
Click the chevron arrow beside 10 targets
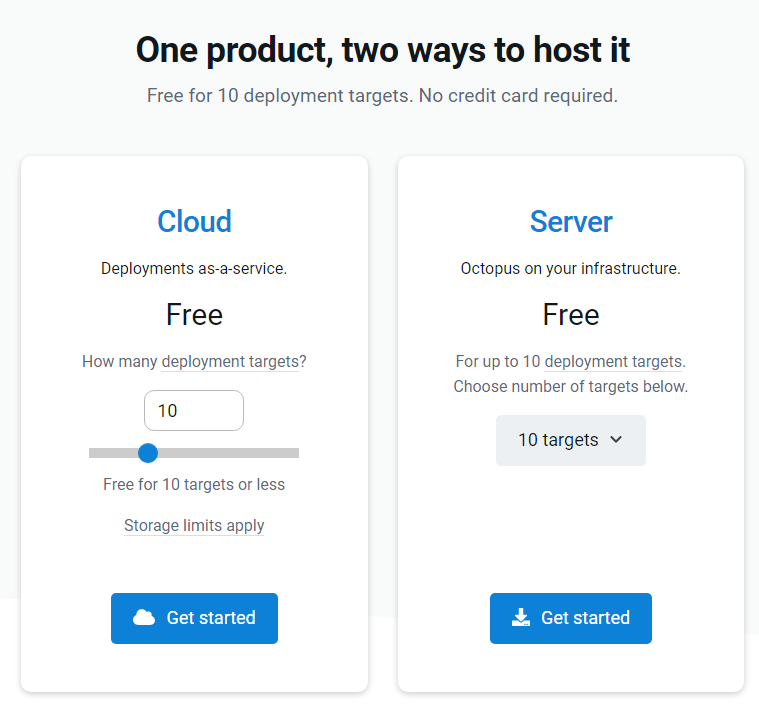616,439
